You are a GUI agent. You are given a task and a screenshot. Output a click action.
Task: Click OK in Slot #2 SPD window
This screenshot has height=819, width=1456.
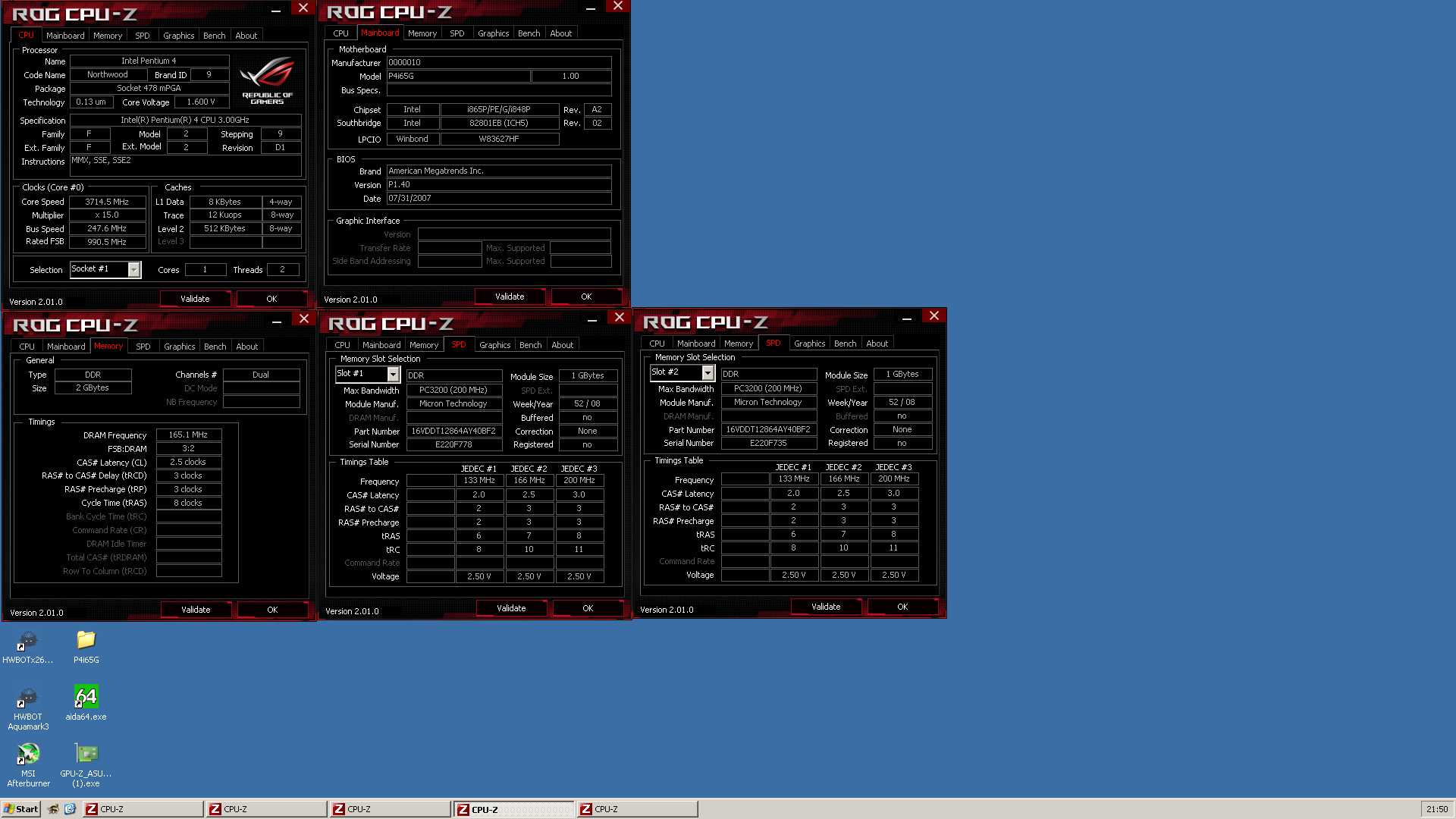pos(902,607)
